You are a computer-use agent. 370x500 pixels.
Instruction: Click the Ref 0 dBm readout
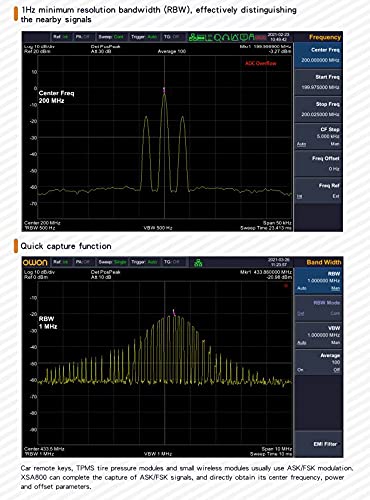coord(35,277)
